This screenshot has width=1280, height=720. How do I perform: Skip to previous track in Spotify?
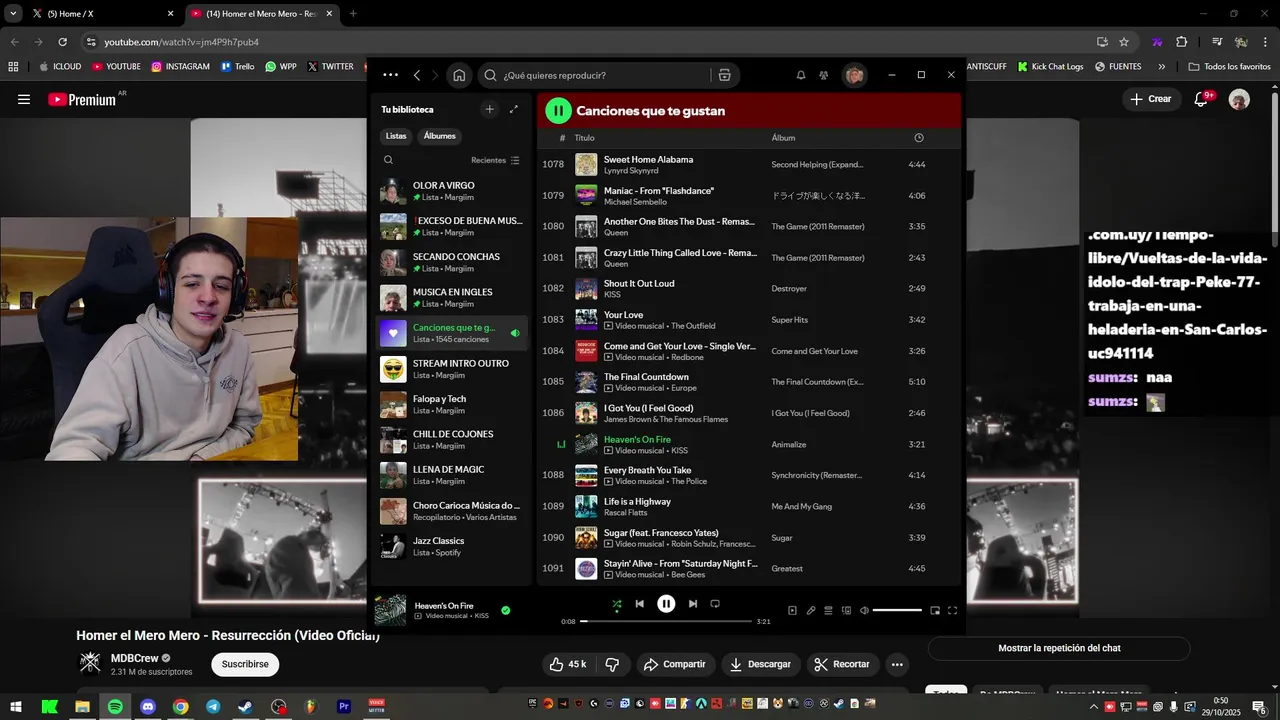[x=640, y=604]
